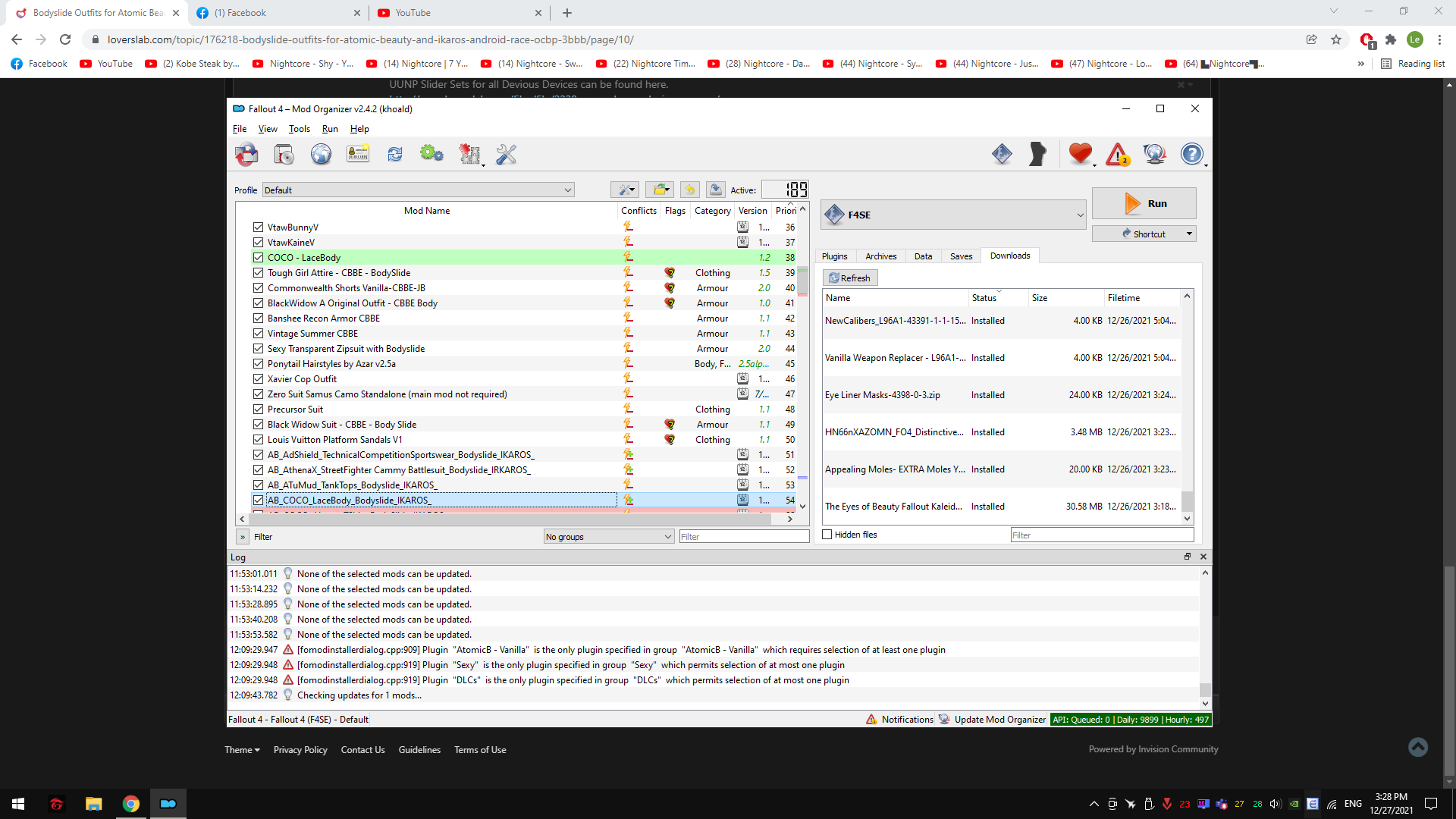
Task: Open the No groups dropdown
Action: coord(608,537)
